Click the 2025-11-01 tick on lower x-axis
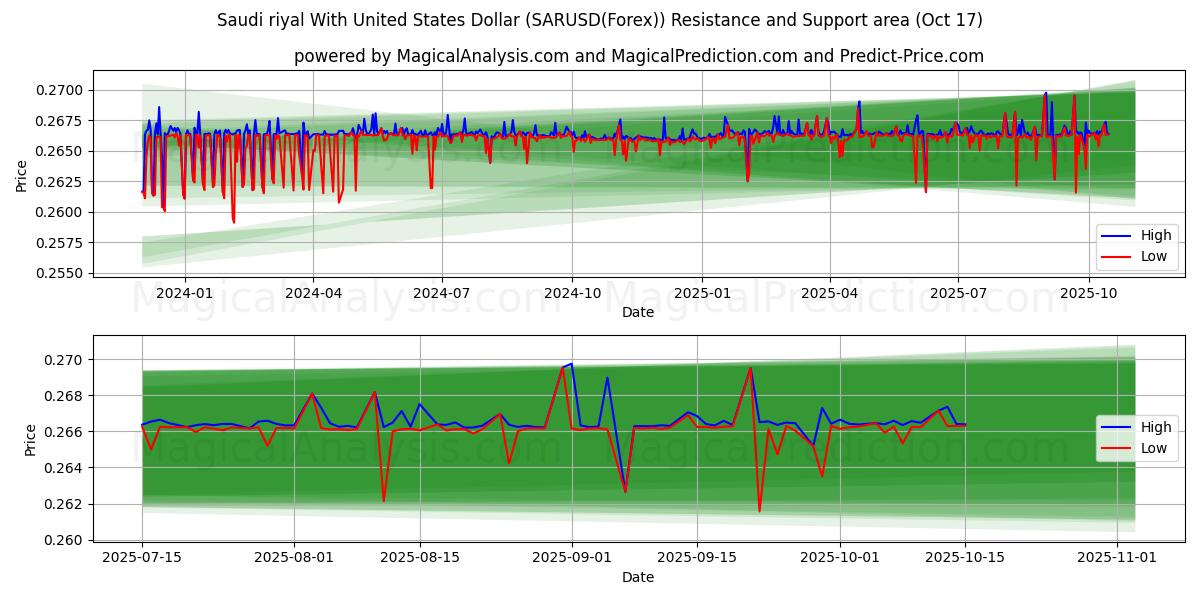The height and width of the screenshot is (600, 1200). click(x=1117, y=558)
